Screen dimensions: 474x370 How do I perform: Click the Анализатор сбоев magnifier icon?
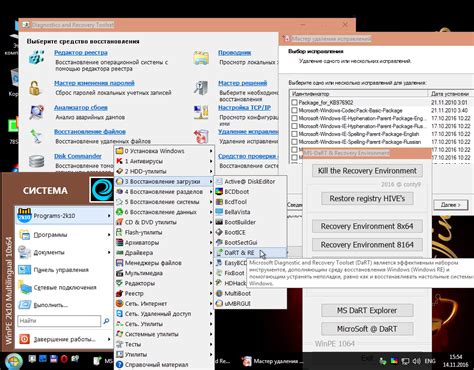coord(36,112)
